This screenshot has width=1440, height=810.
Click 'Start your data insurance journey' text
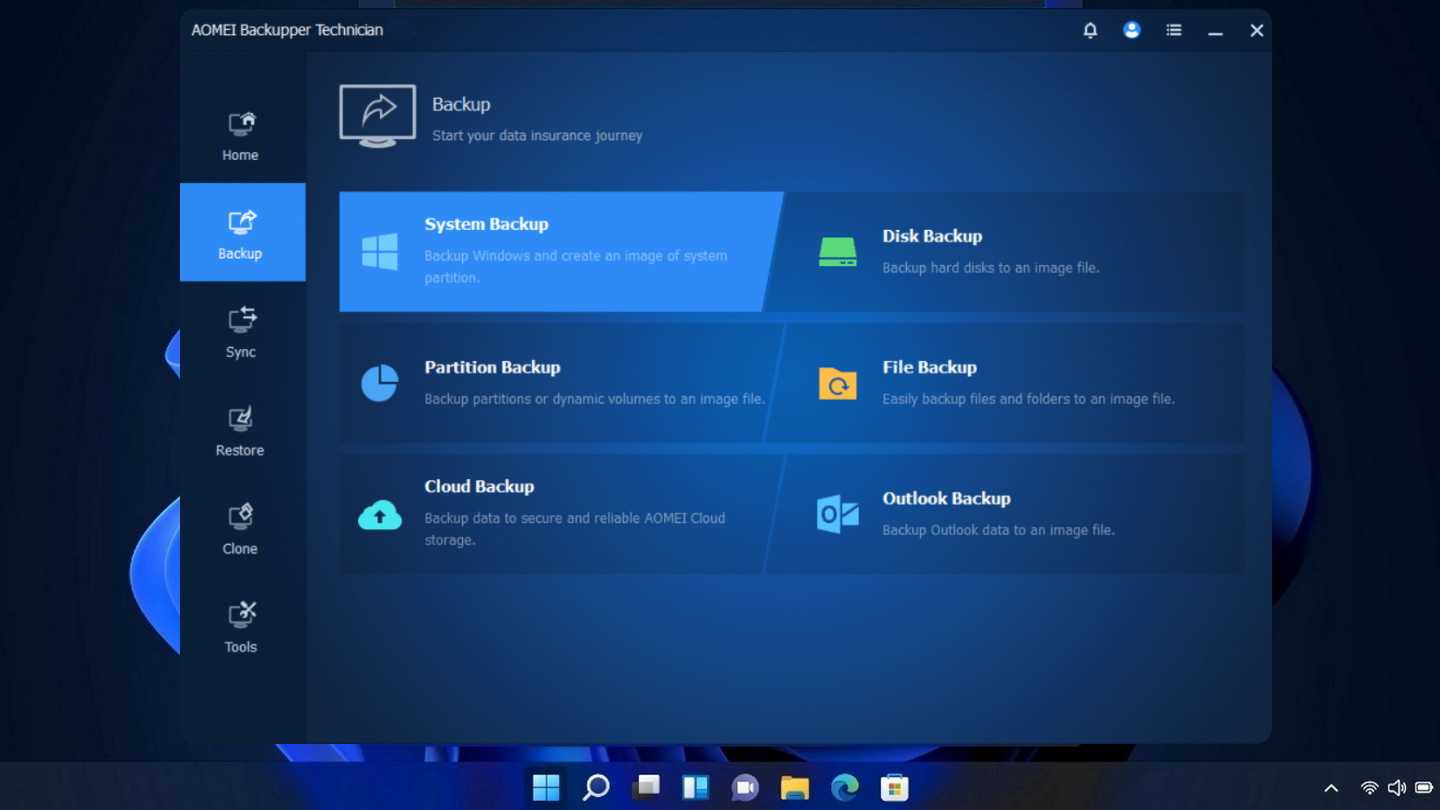pyautogui.click(x=537, y=136)
